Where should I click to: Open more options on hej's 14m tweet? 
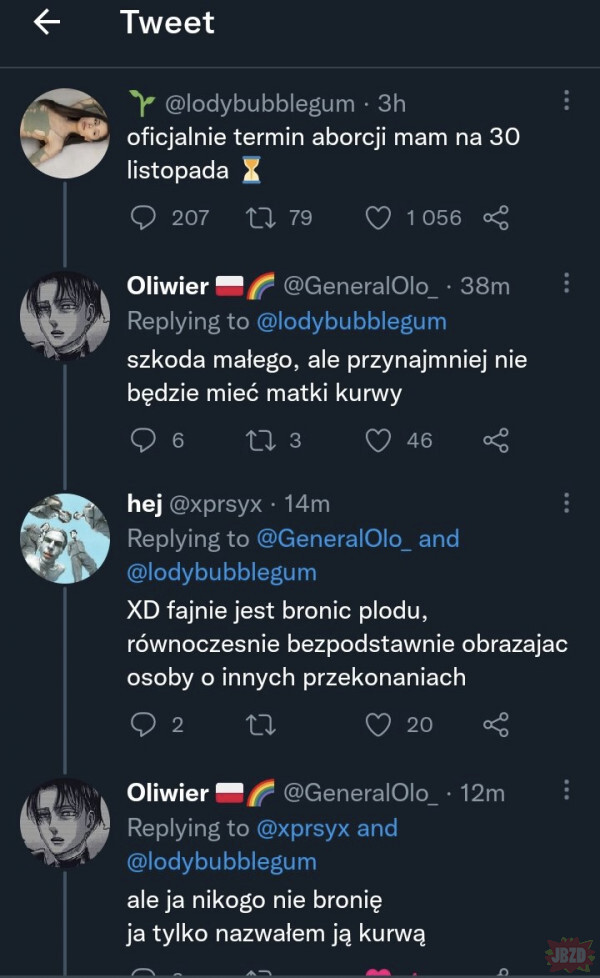[x=566, y=502]
